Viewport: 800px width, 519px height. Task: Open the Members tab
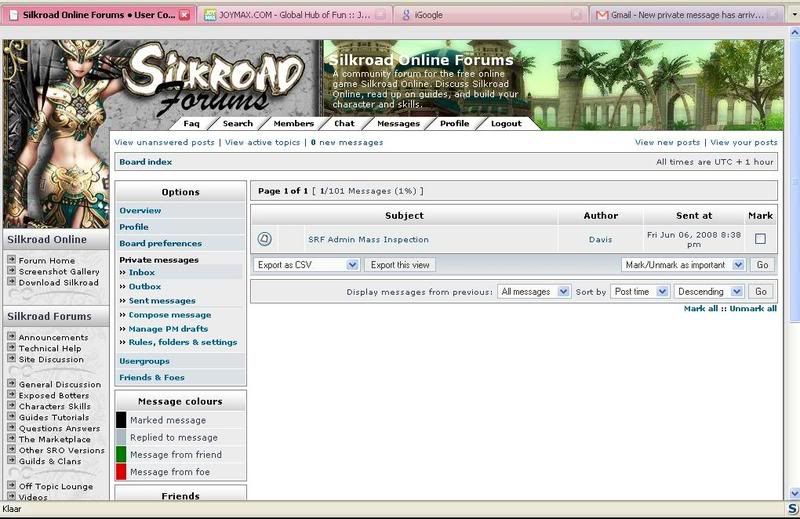click(293, 123)
